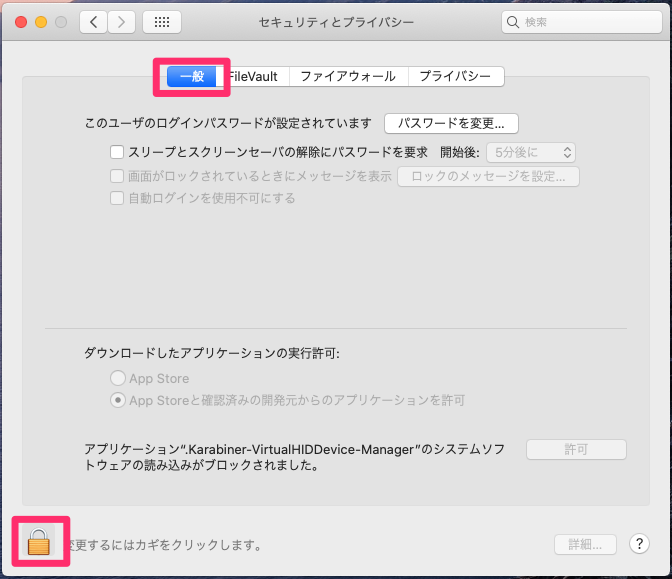This screenshot has width=672, height=579.
Task: Open help via the question mark button
Action: coord(639,544)
